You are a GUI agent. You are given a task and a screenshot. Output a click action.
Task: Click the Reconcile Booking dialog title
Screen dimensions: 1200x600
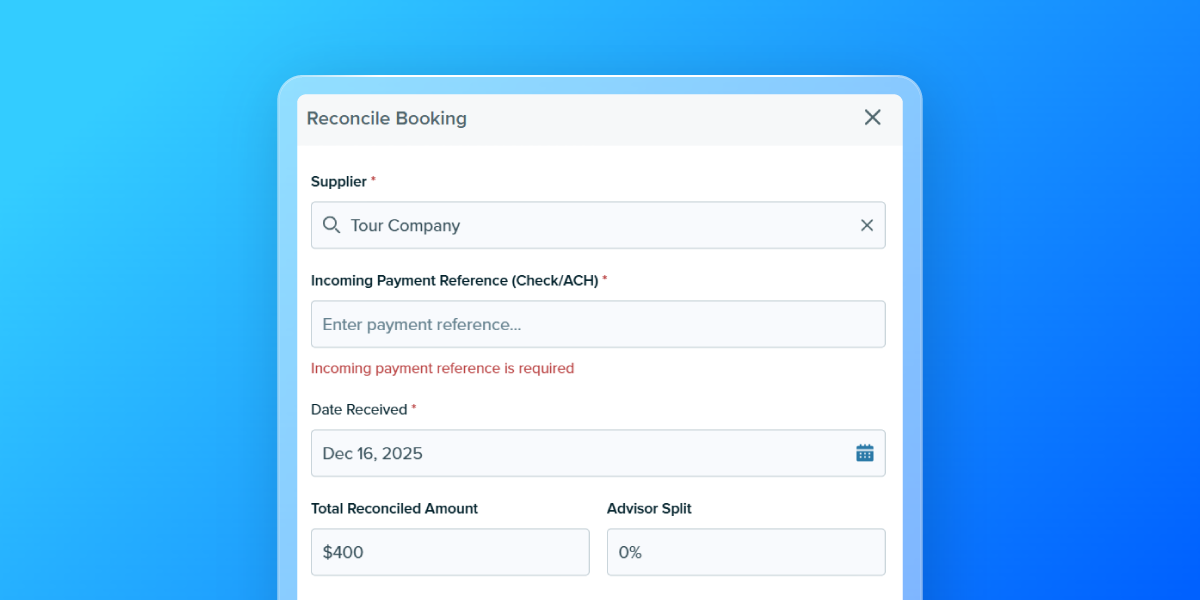coord(386,118)
